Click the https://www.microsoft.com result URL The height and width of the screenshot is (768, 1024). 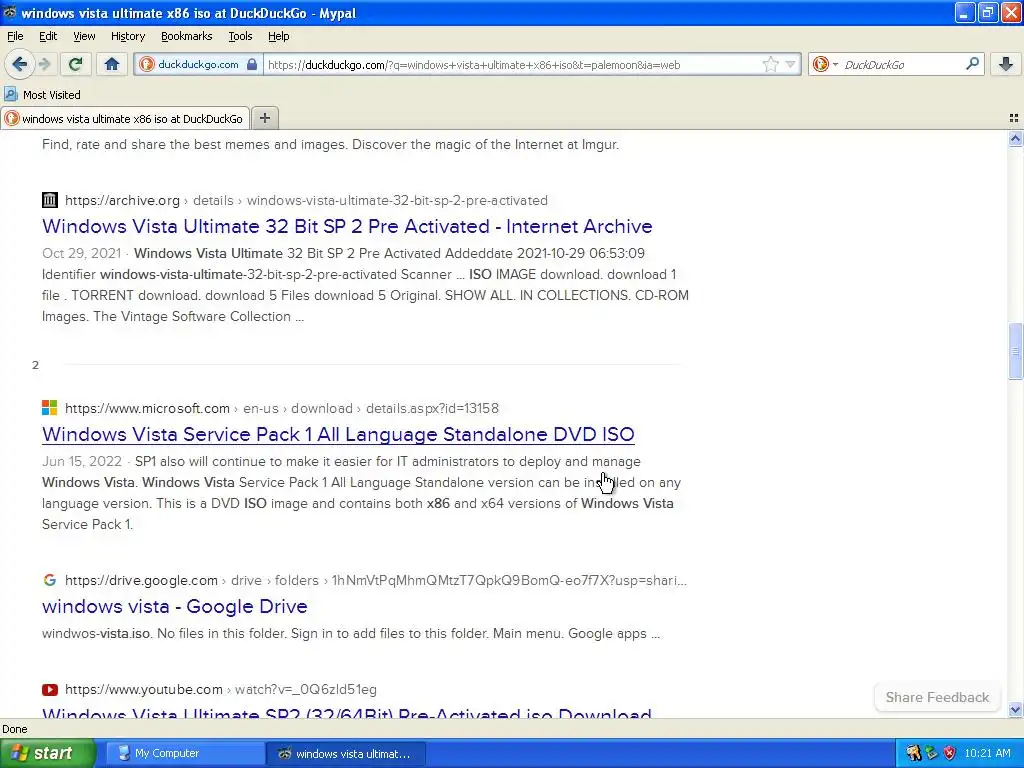pos(147,409)
